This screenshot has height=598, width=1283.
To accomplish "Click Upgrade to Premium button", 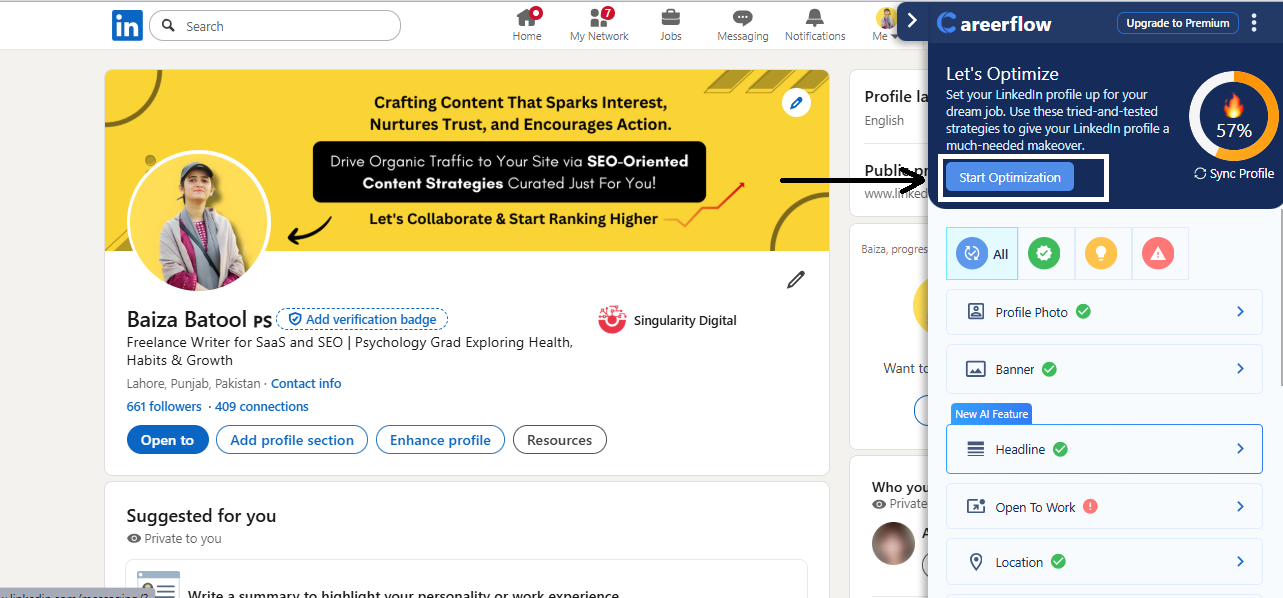I will pyautogui.click(x=1177, y=23).
